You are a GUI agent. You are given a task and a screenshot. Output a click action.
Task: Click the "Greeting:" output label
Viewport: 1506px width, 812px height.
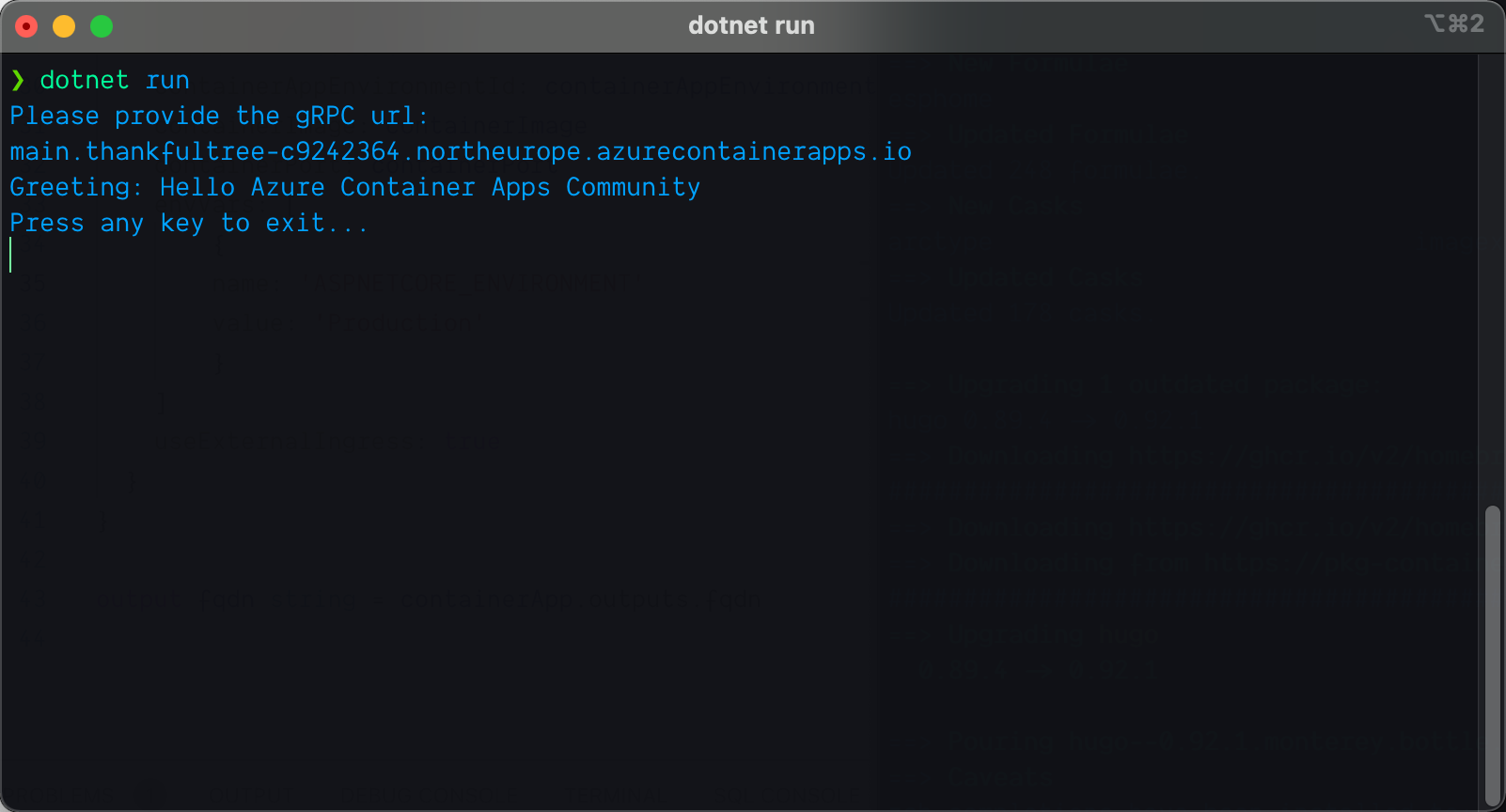(x=76, y=187)
